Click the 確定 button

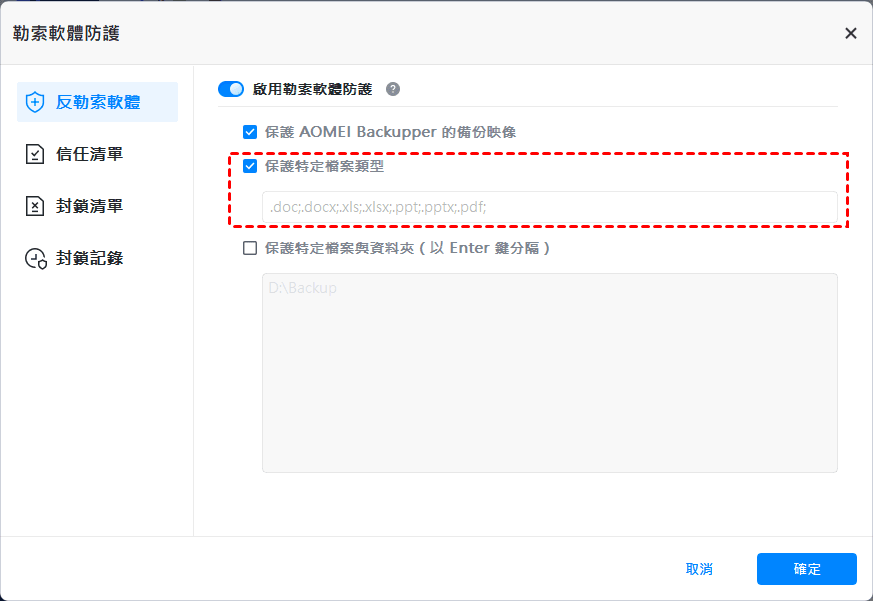[807, 569]
